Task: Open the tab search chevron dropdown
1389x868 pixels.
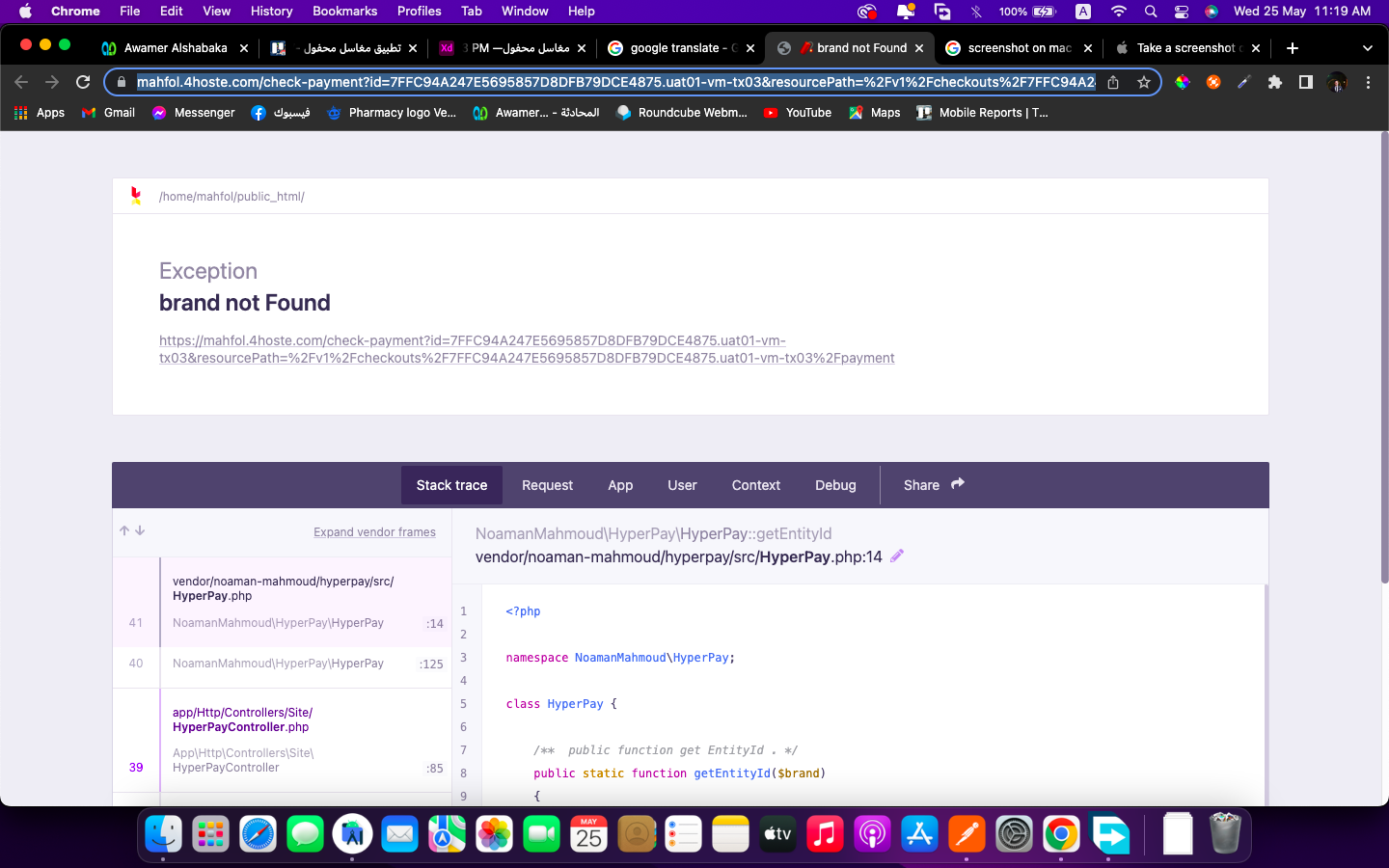Action: [x=1367, y=48]
